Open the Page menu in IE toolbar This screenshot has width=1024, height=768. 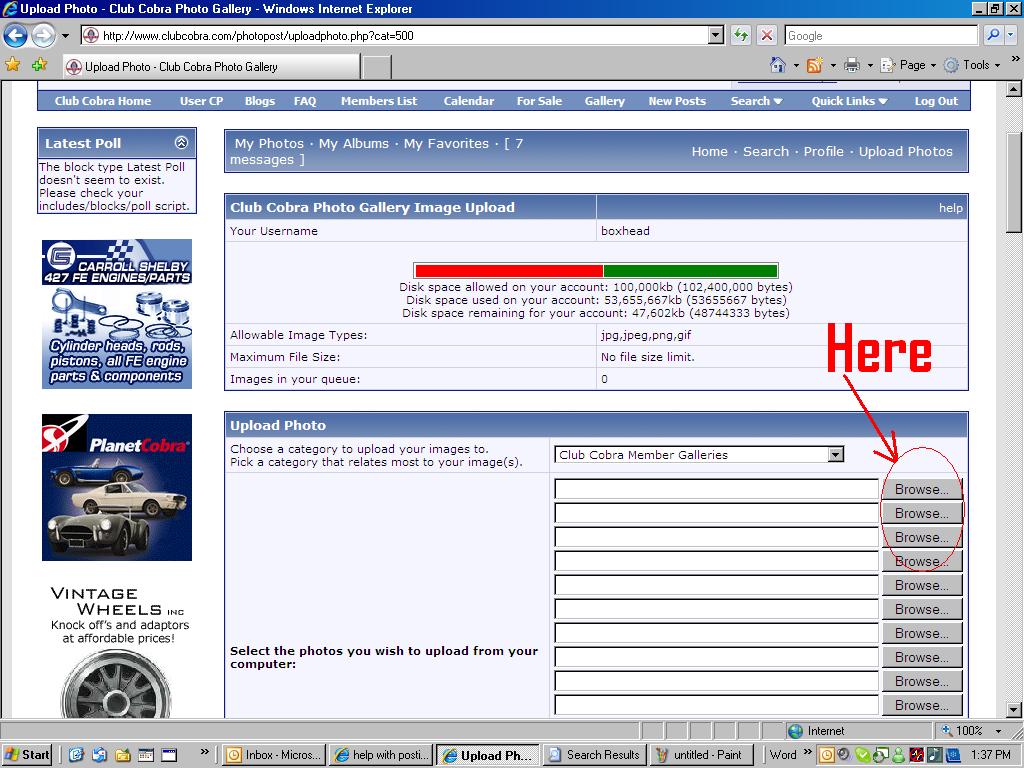[913, 65]
